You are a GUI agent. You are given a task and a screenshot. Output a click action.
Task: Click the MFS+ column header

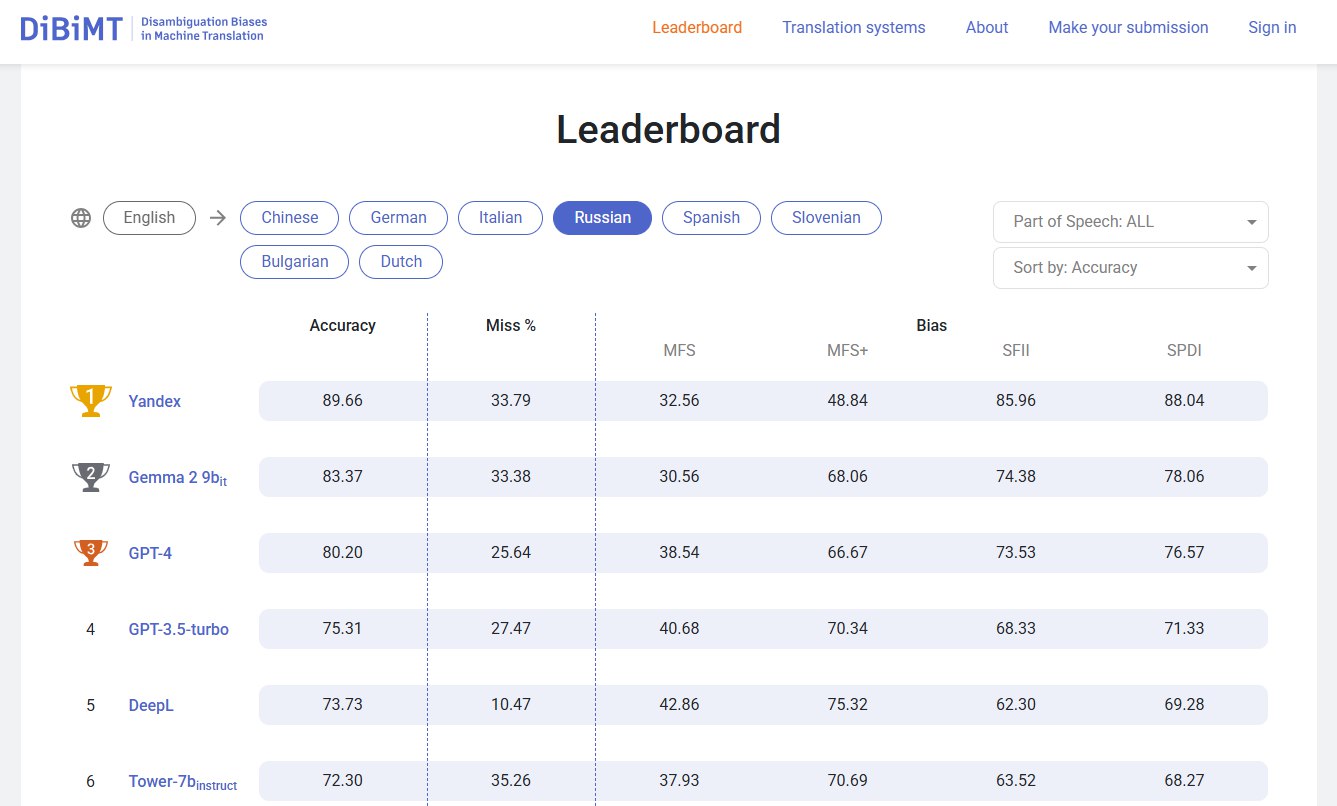point(848,351)
